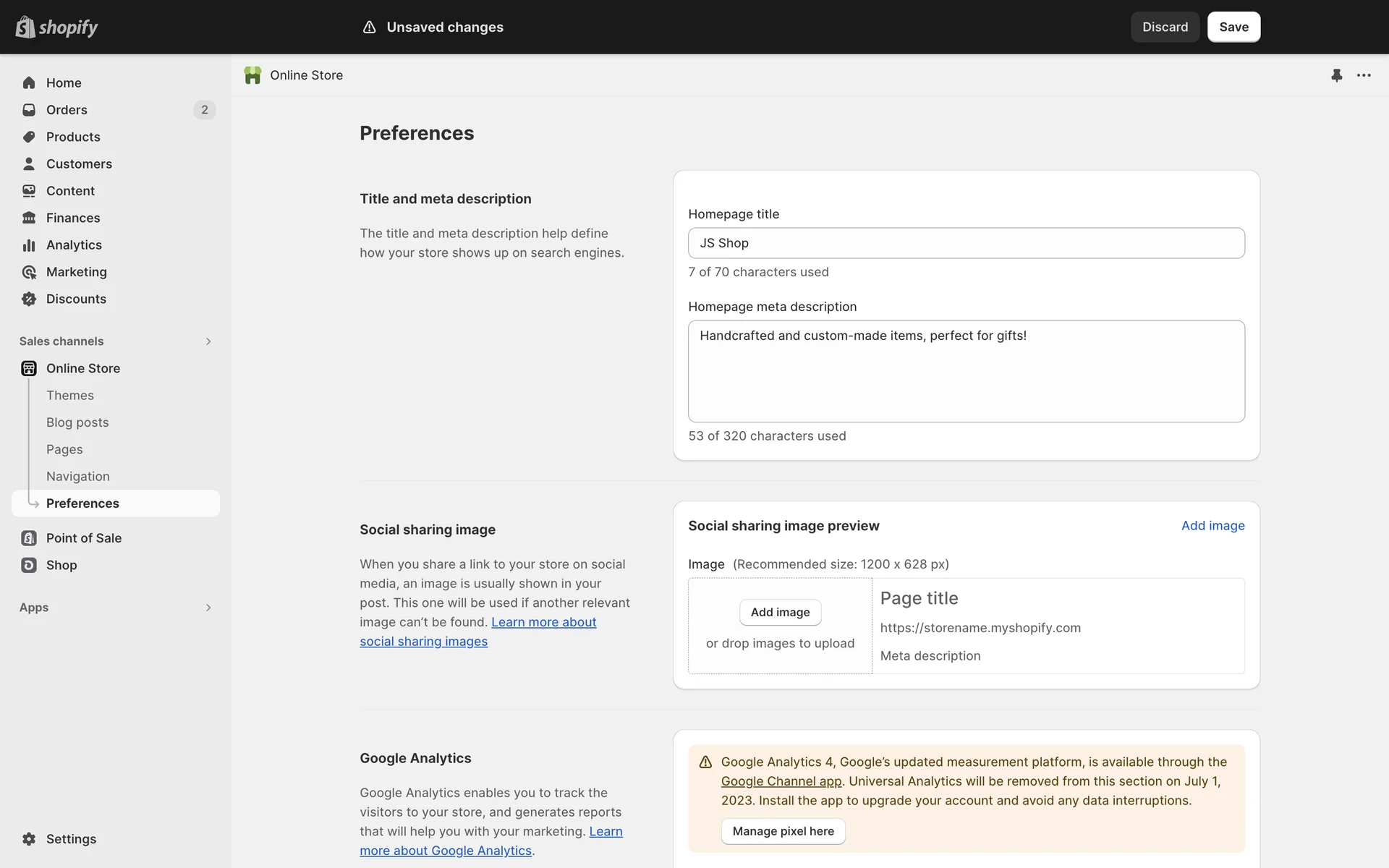Open the Themes submenu item

[x=70, y=396]
